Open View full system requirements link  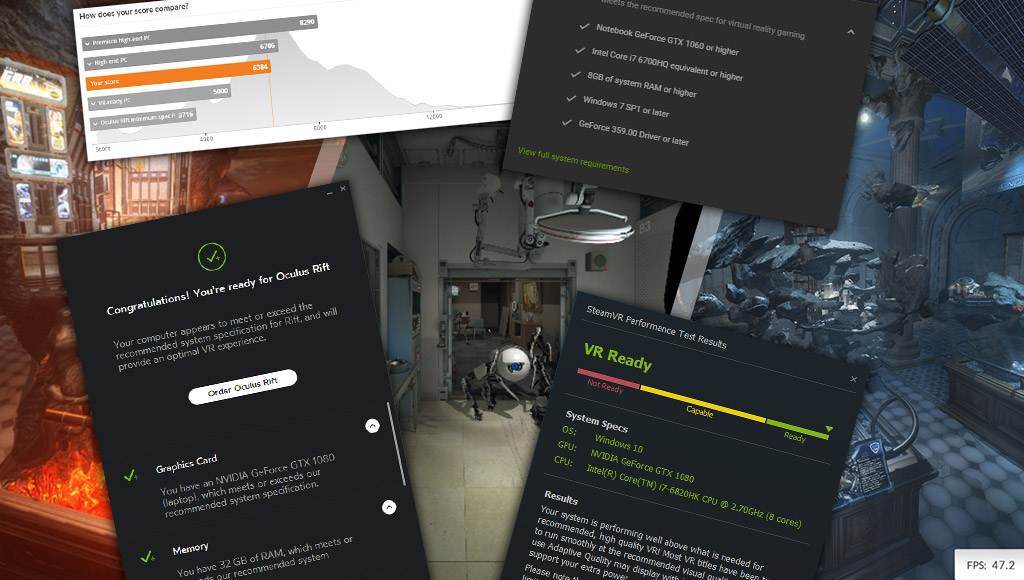(573, 160)
